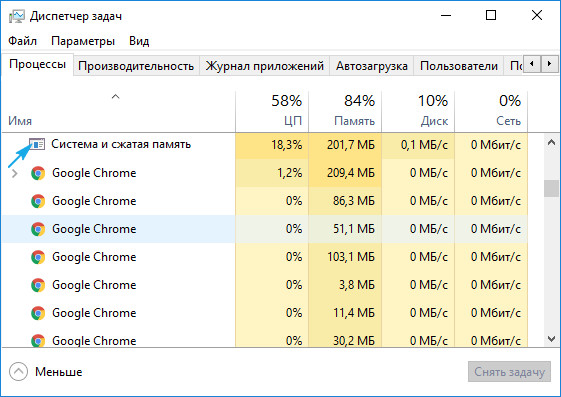This screenshot has width=561, height=397.
Task: Click the Chrome icon with 103,1 МБ memory
Action: (x=38, y=257)
